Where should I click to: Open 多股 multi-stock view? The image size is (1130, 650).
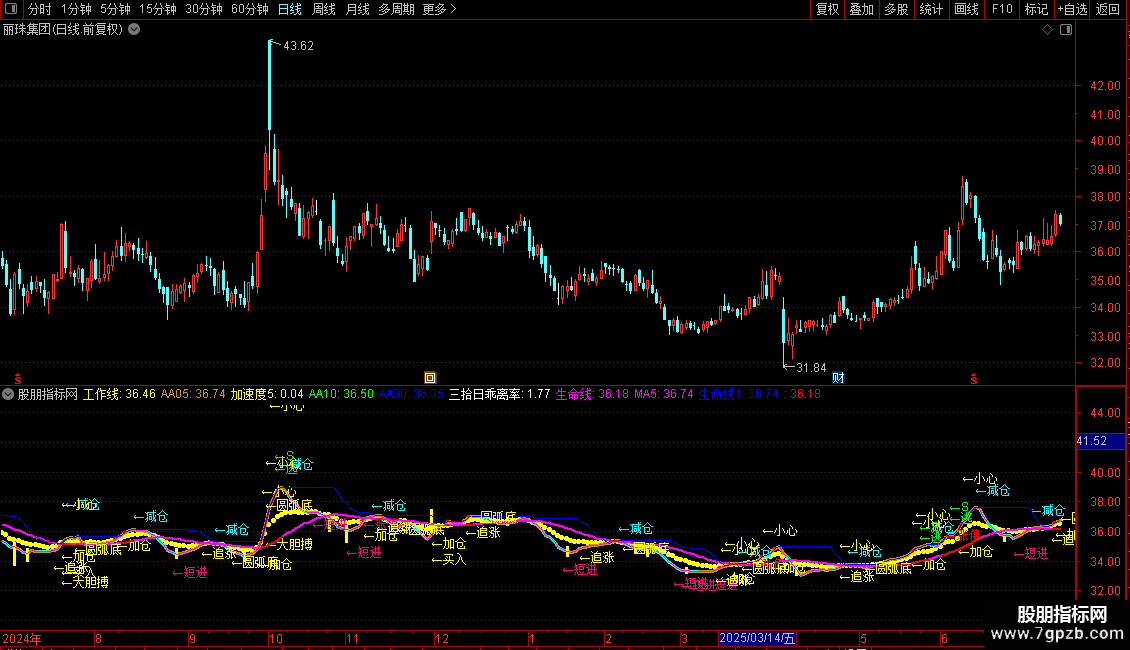896,9
